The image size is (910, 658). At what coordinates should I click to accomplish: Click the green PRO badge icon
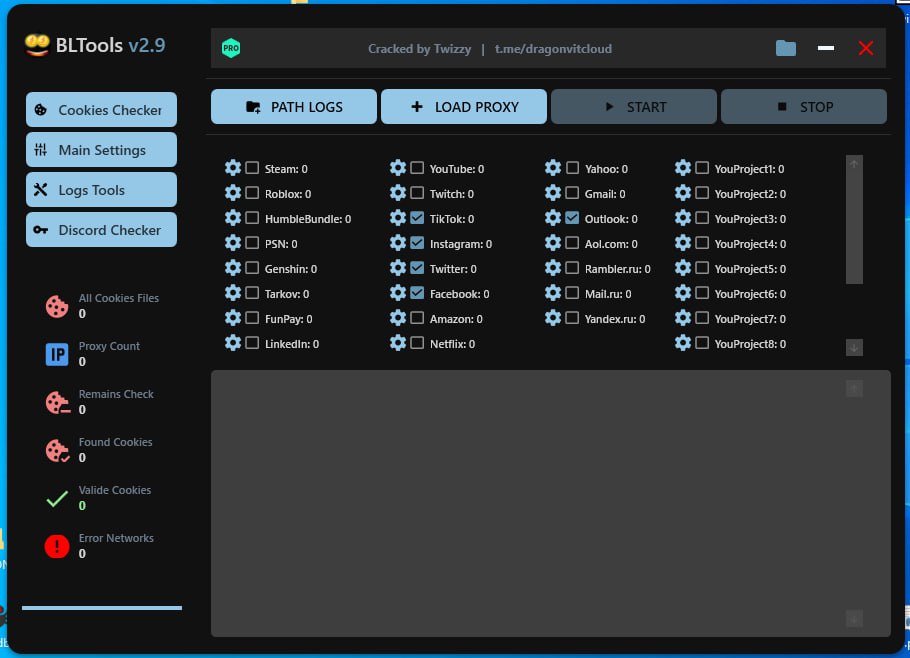231,48
